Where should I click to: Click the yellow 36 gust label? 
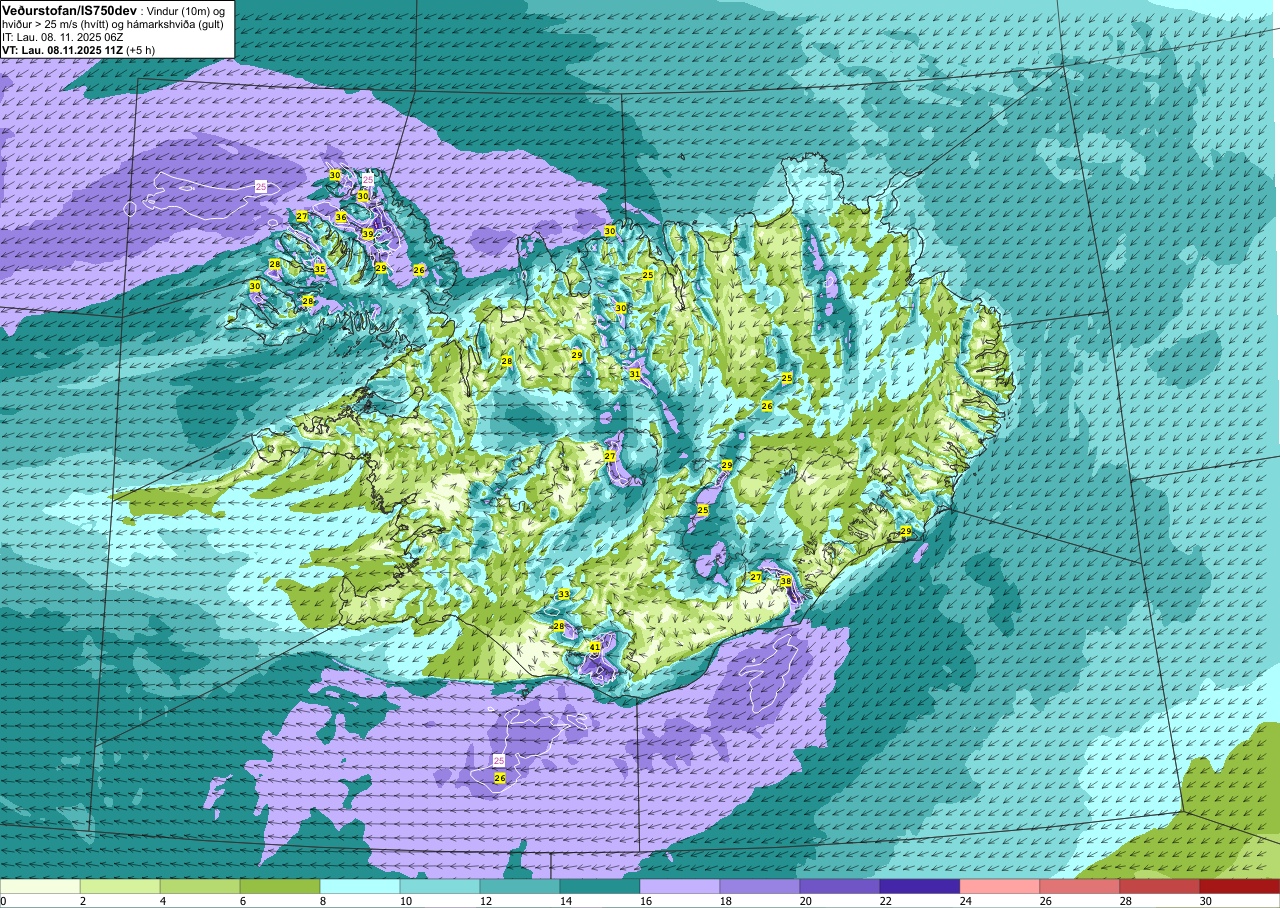point(341,217)
